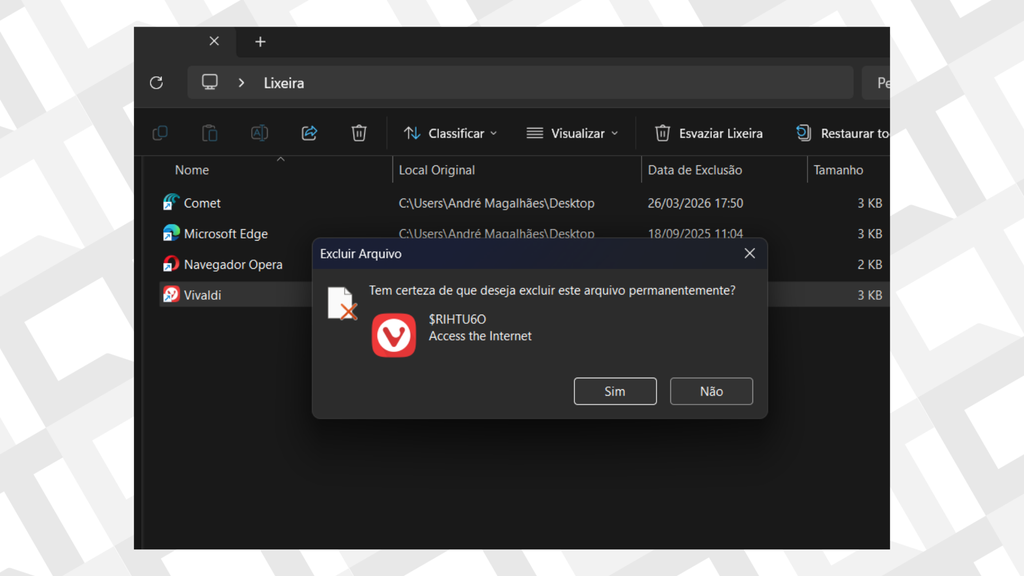Click Comet's original location path
The height and width of the screenshot is (576, 1024).
point(496,203)
